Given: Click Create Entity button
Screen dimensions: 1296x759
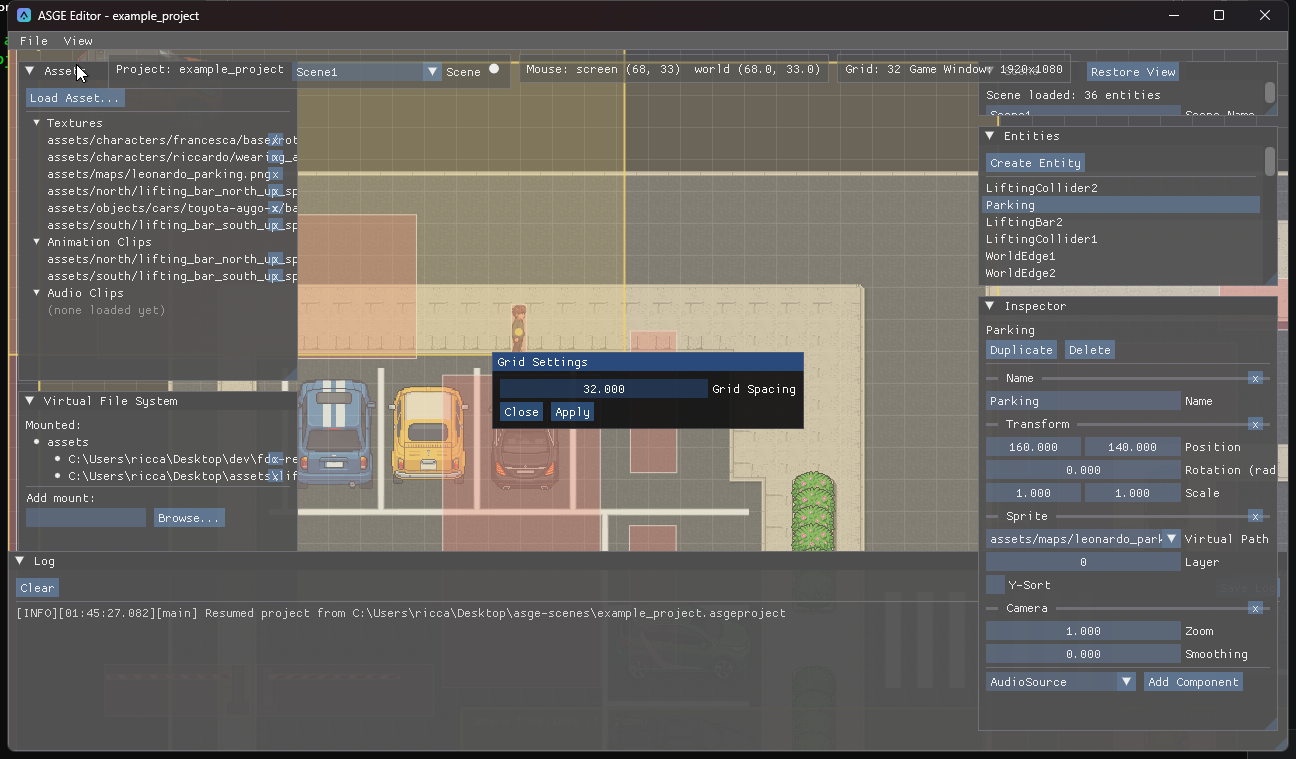Looking at the screenshot, I should pos(1035,163).
